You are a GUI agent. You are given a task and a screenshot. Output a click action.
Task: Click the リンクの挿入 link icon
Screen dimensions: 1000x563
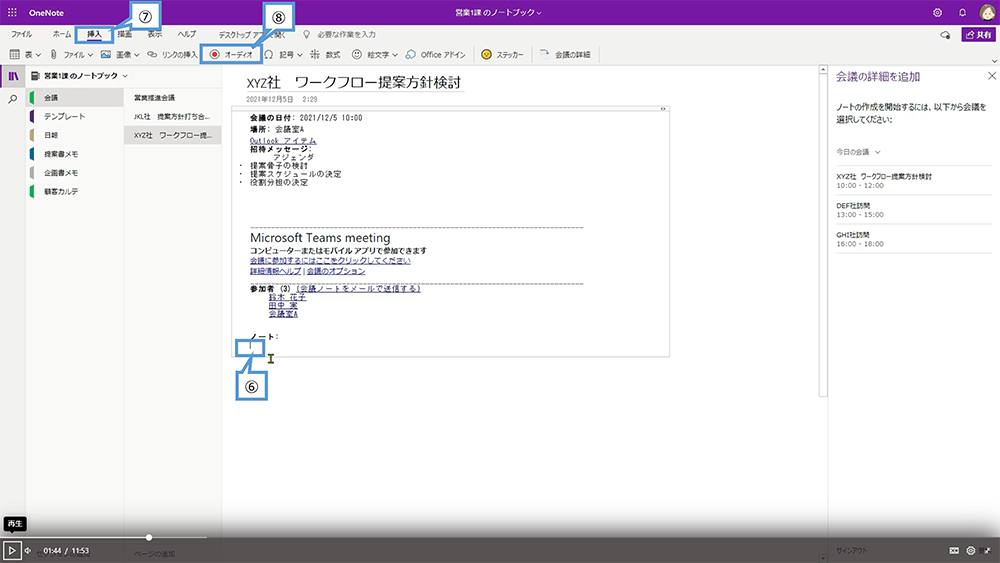coord(152,54)
